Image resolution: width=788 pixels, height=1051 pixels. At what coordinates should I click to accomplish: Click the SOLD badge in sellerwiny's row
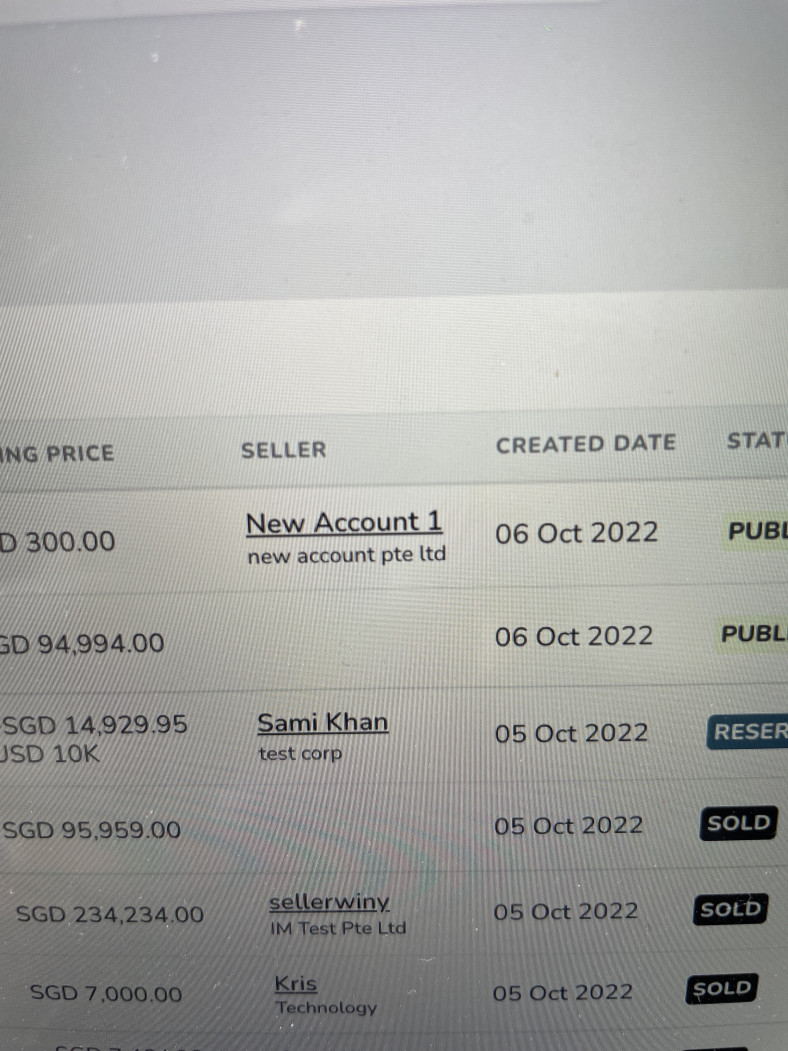pos(730,909)
